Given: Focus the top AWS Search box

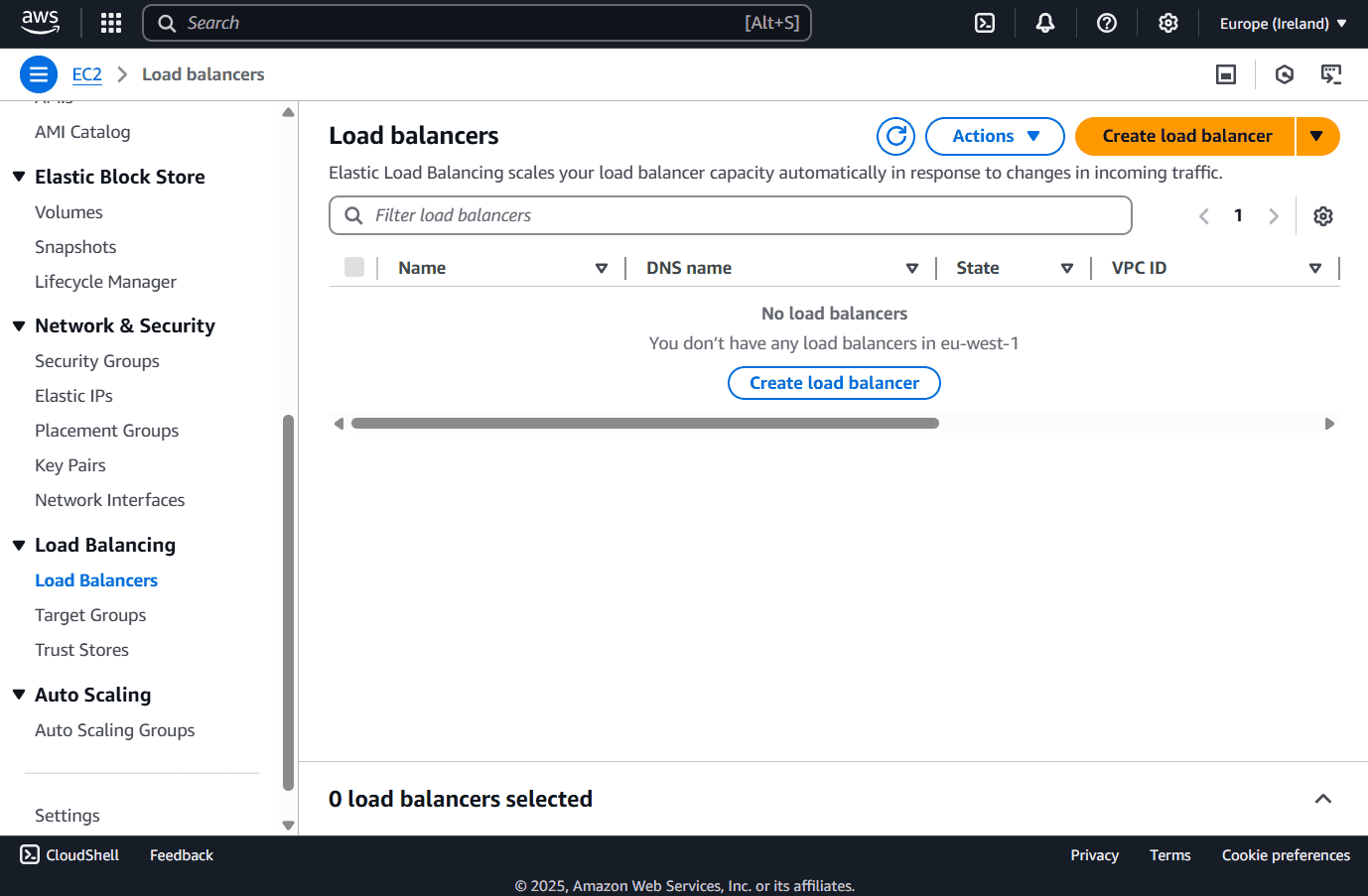Looking at the screenshot, I should 477,23.
